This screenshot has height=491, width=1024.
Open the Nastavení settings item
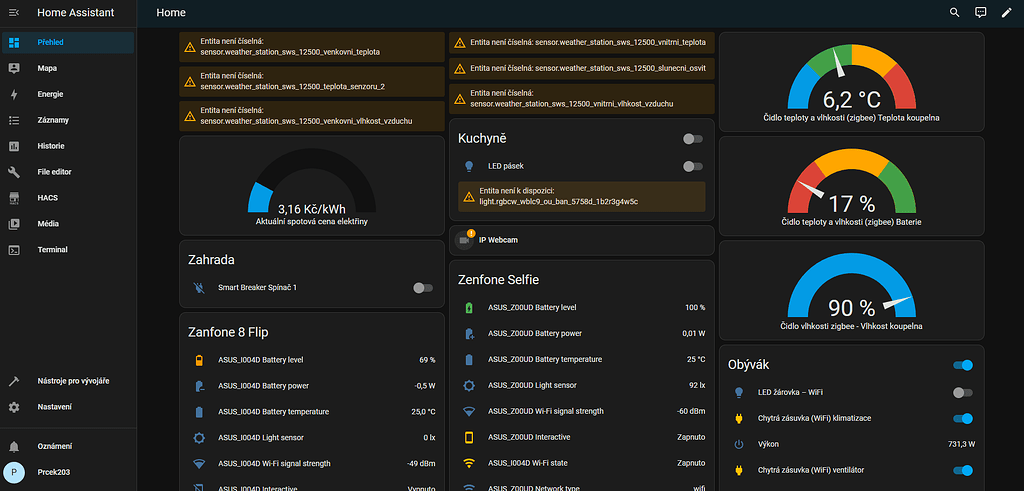[54, 407]
